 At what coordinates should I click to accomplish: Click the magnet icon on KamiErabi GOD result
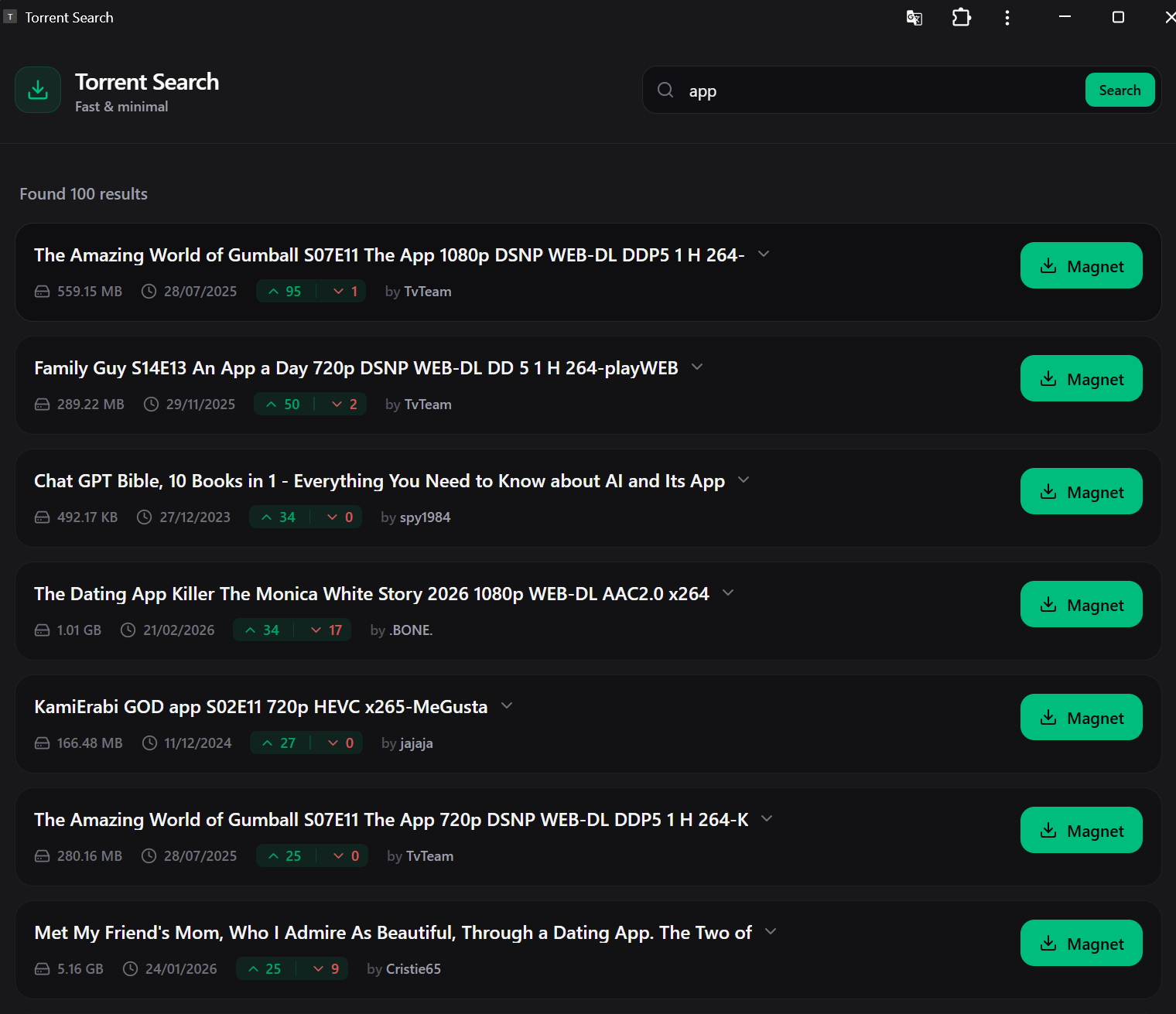click(x=1048, y=717)
